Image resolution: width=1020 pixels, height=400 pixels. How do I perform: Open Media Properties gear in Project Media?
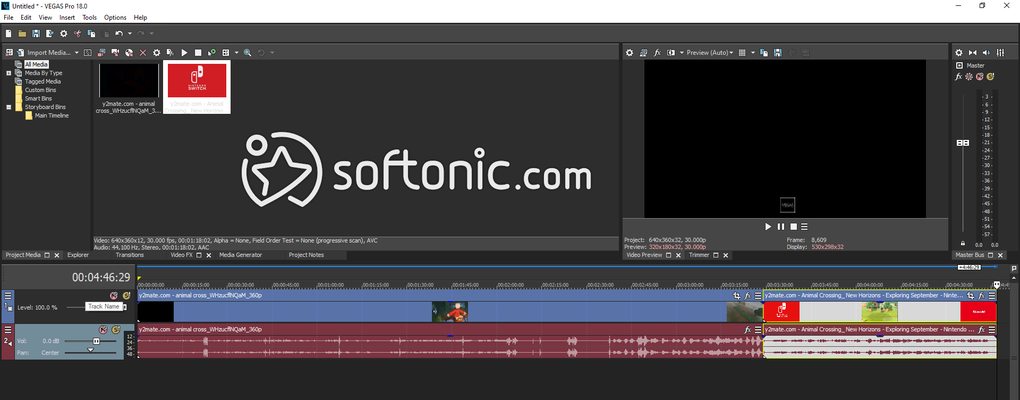(156, 53)
